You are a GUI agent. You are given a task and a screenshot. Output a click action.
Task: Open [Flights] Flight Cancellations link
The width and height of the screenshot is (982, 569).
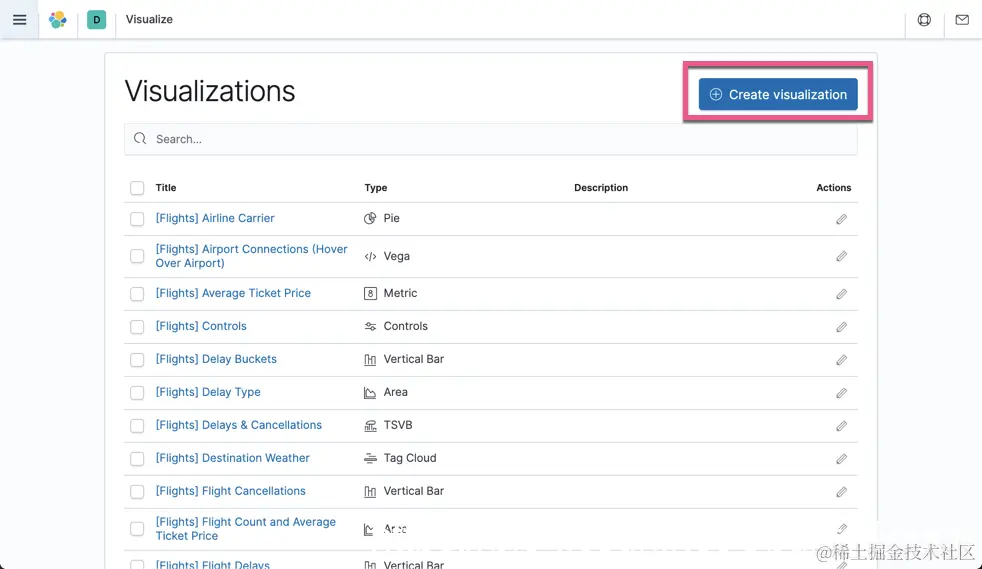click(x=230, y=491)
